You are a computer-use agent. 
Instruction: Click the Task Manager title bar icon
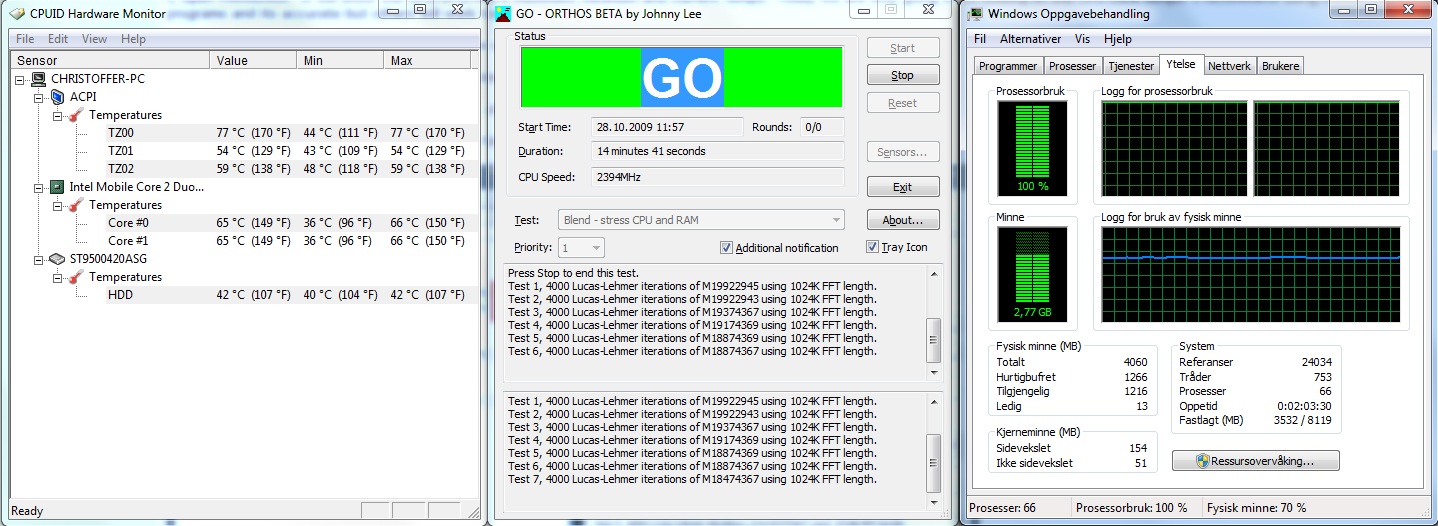(x=974, y=13)
